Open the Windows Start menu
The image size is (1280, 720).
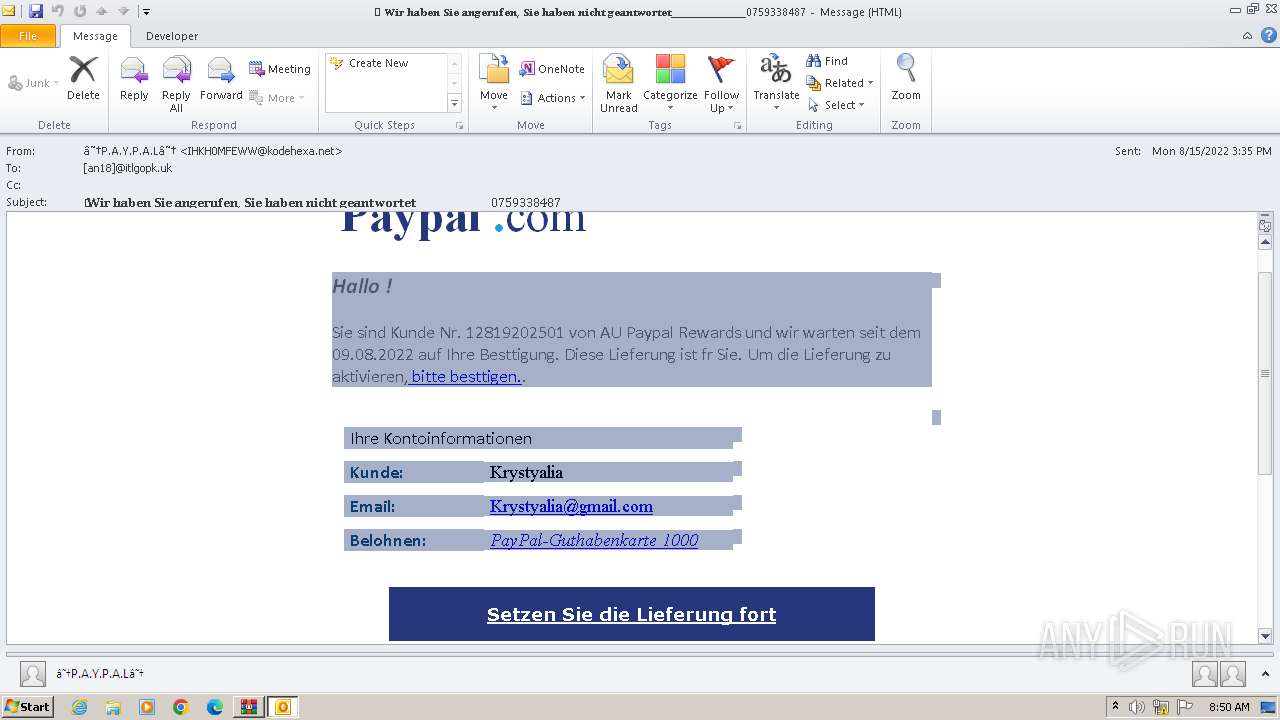(x=27, y=706)
